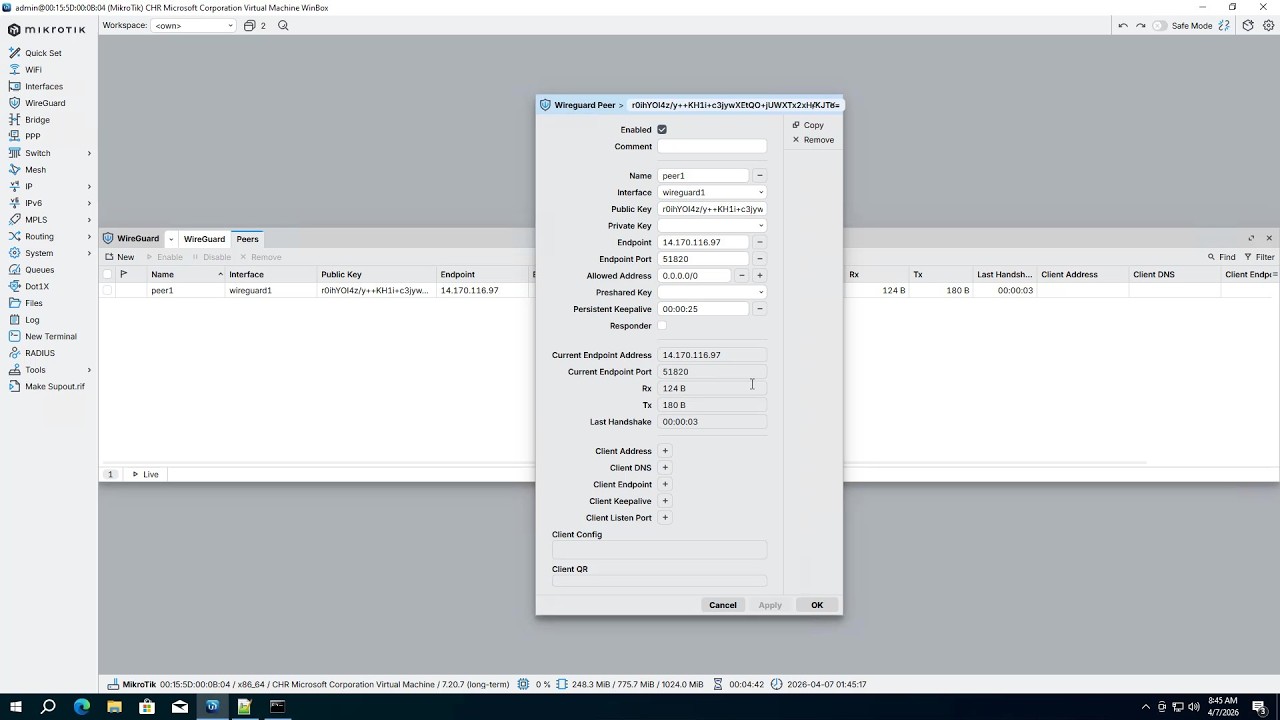Viewport: 1280px width, 720px height.
Task: Click the search icon in top toolbar
Action: tap(283, 25)
